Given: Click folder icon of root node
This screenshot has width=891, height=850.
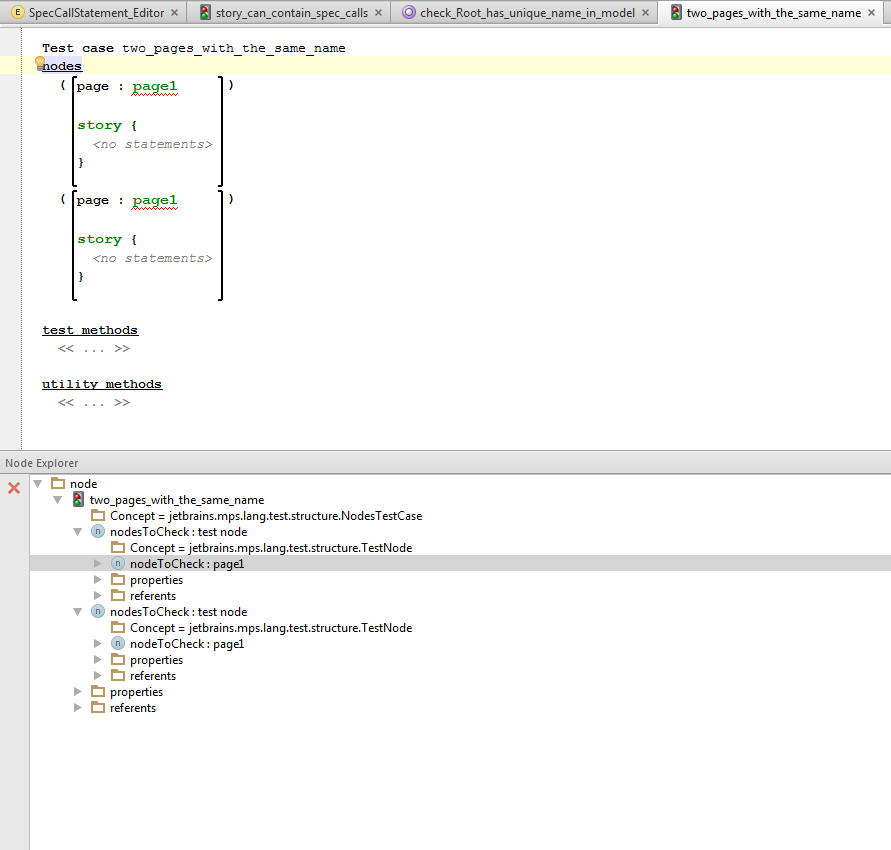Looking at the screenshot, I should pos(58,484).
